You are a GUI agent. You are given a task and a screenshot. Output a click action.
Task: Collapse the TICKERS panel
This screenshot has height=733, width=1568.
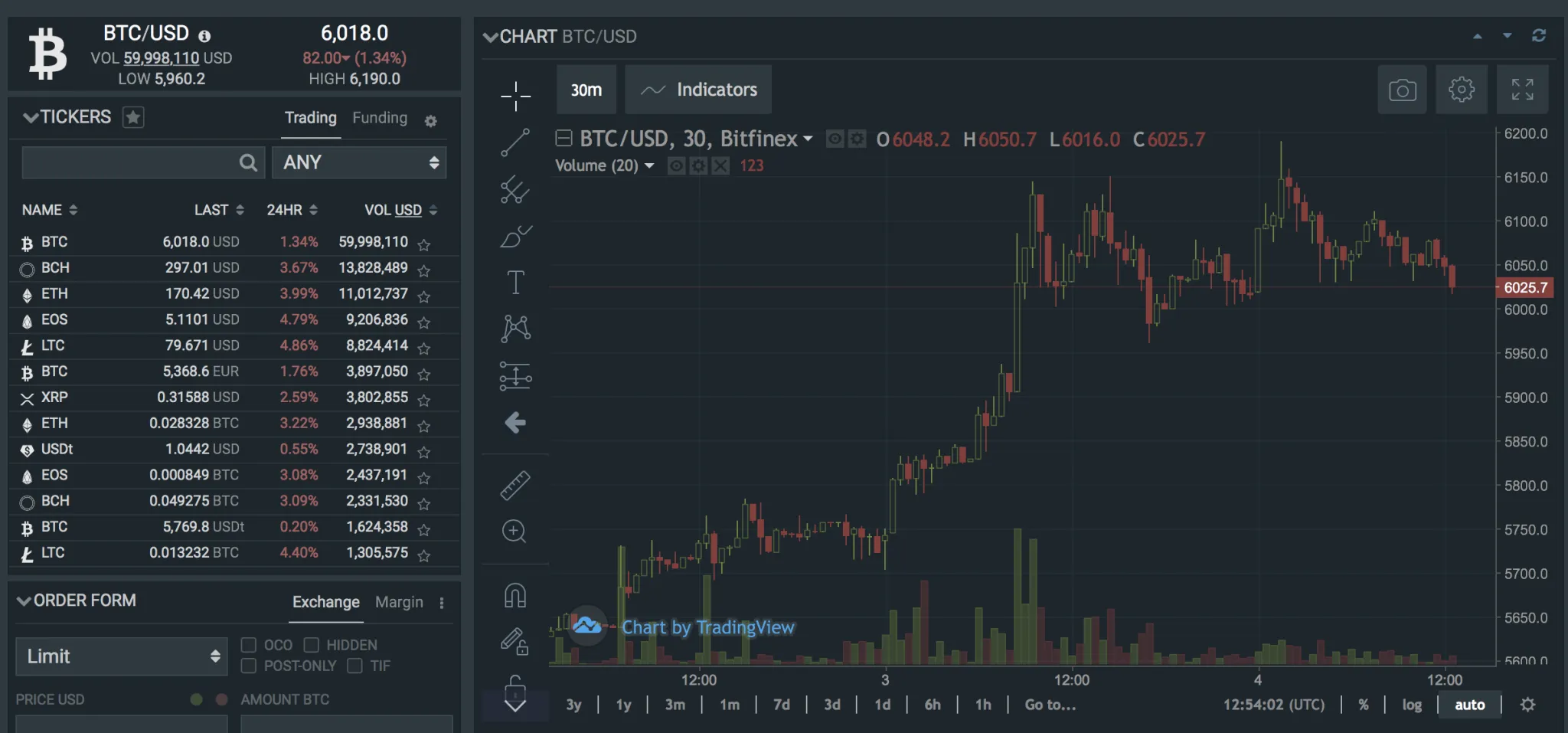31,117
